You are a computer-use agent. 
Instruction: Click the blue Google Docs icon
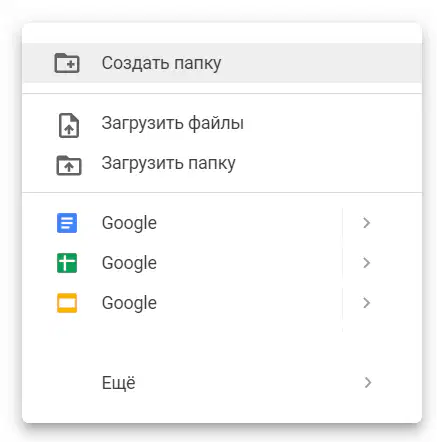[67, 223]
